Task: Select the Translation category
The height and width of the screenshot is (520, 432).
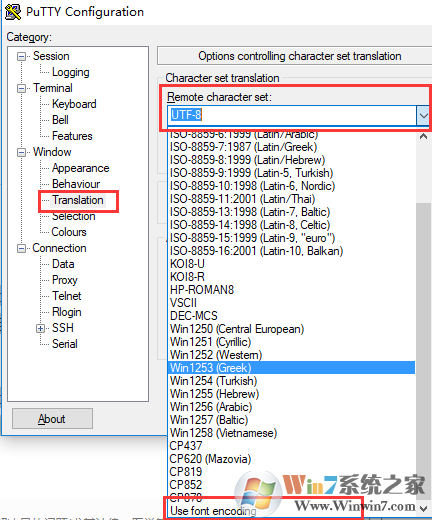Action: 78,200
